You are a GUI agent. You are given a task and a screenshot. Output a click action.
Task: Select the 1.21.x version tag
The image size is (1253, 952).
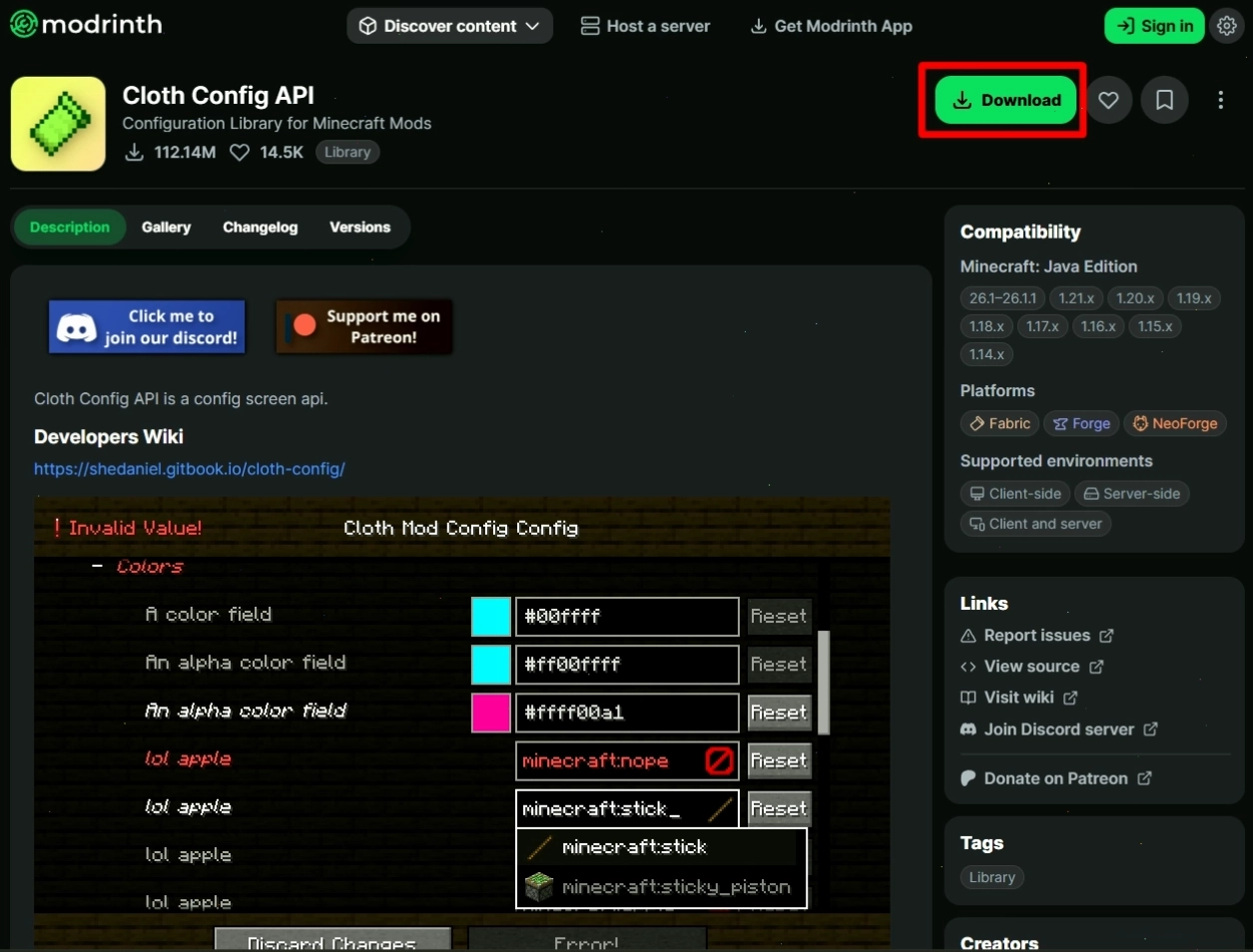click(x=1076, y=298)
